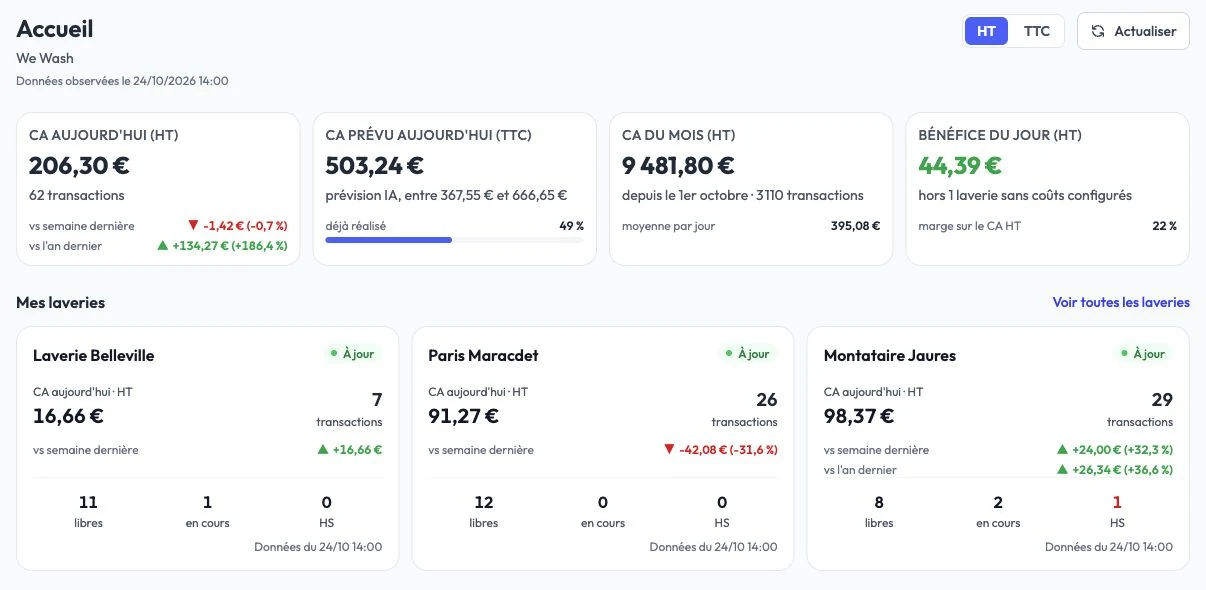
Task: Click the 'À jour' badge on Paris Maracdet
Action: [747, 354]
